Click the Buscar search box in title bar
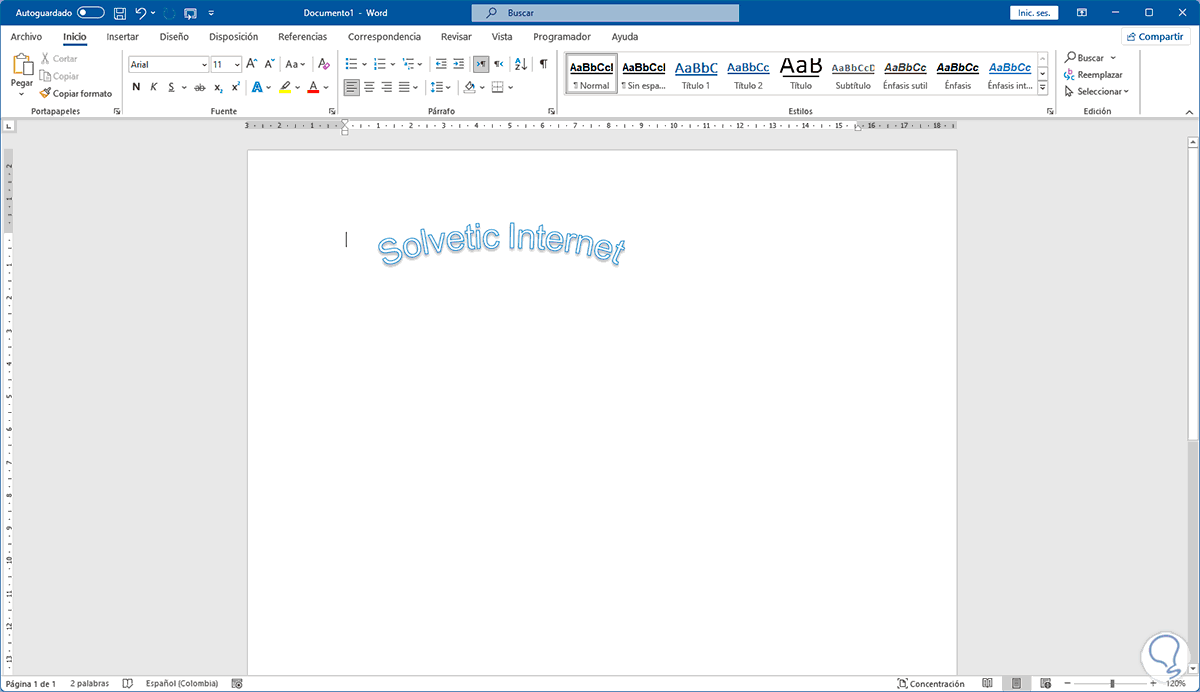The width and height of the screenshot is (1200, 692). (605, 13)
